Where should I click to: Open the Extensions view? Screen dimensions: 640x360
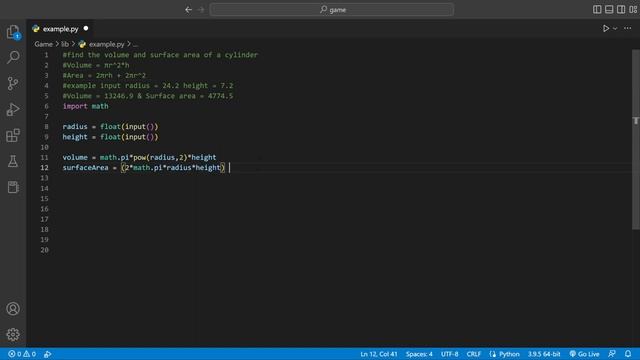click(x=13, y=135)
